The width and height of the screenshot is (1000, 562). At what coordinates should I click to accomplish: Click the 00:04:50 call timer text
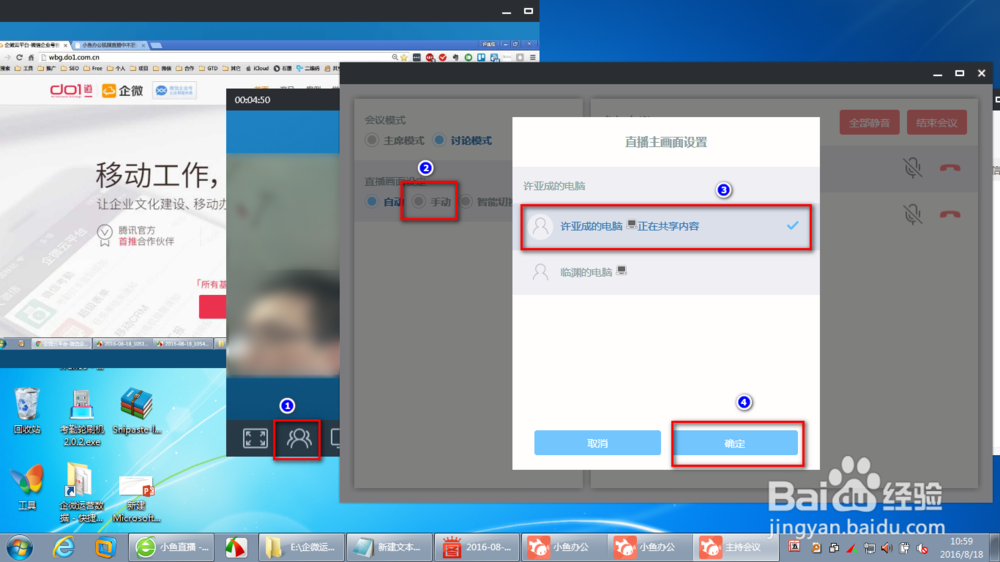coord(252,100)
